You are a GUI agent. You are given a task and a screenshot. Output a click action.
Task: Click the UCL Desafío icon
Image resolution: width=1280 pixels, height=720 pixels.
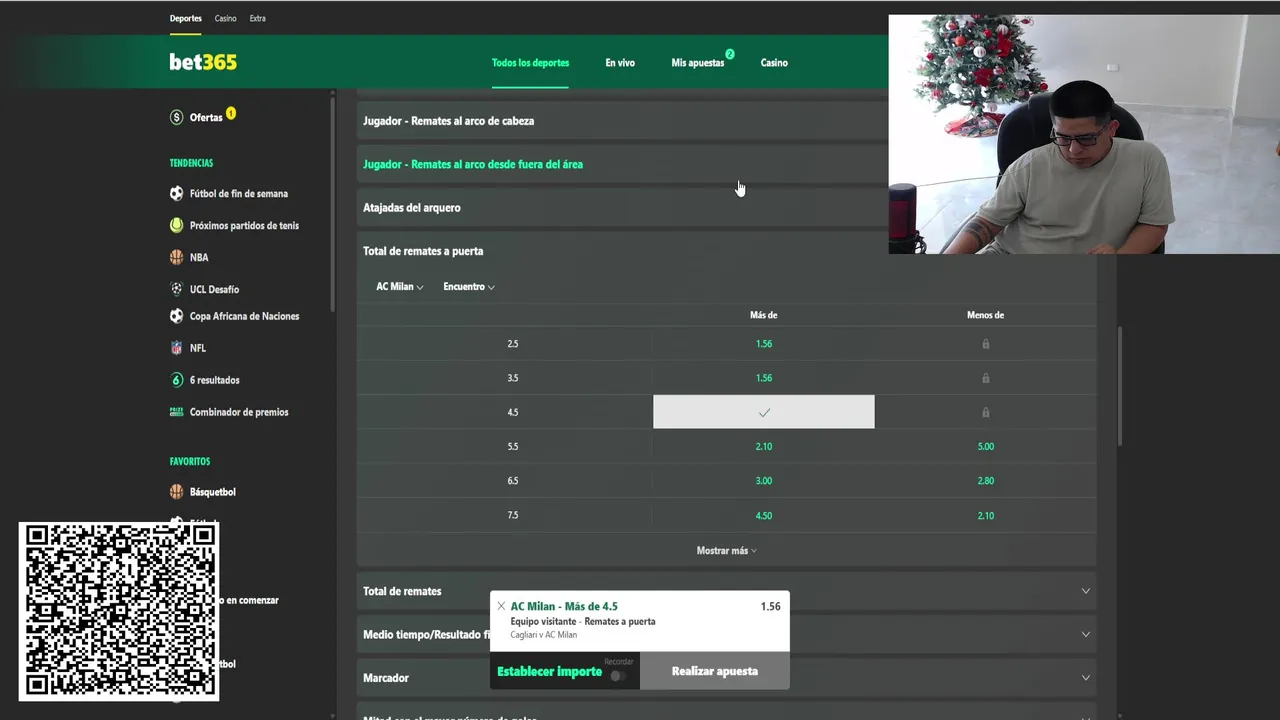pos(177,289)
